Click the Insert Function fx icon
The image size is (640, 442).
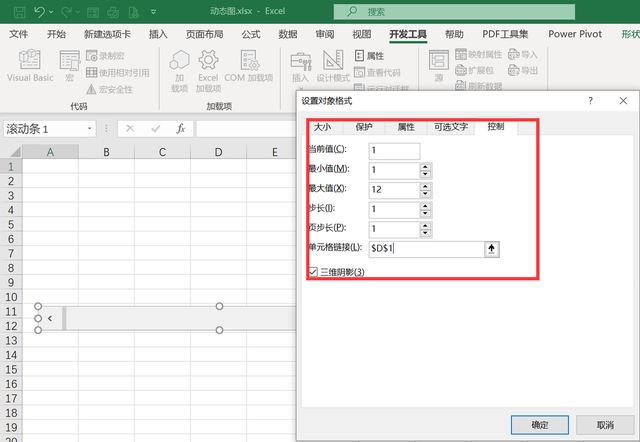tap(180, 129)
